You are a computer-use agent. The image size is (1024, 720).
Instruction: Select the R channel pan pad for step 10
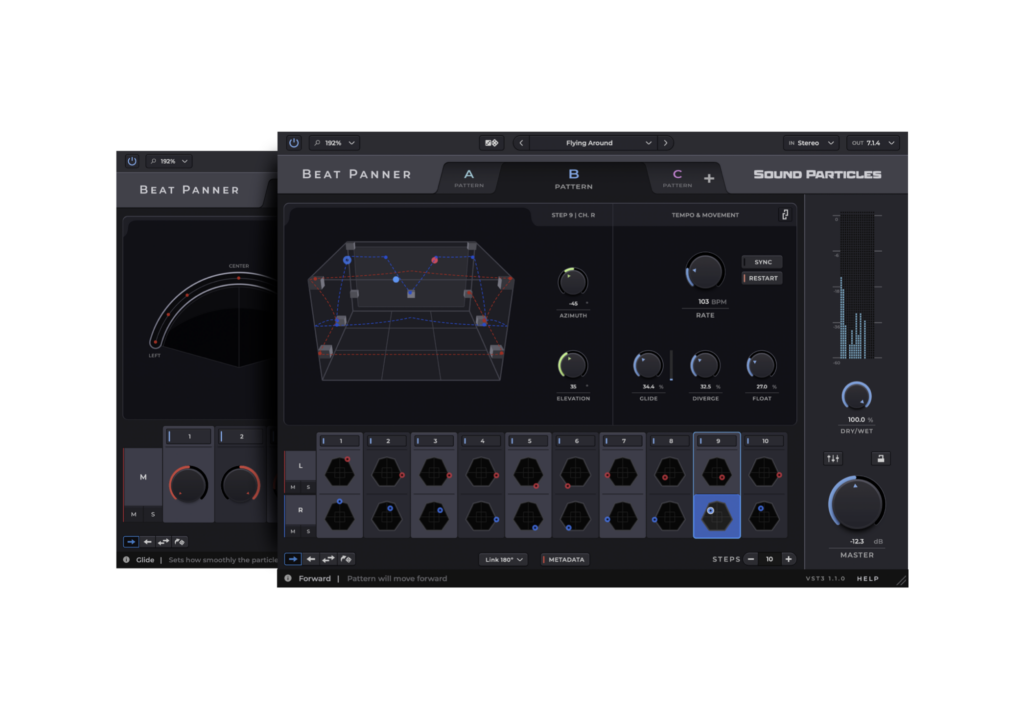pyautogui.click(x=764, y=516)
